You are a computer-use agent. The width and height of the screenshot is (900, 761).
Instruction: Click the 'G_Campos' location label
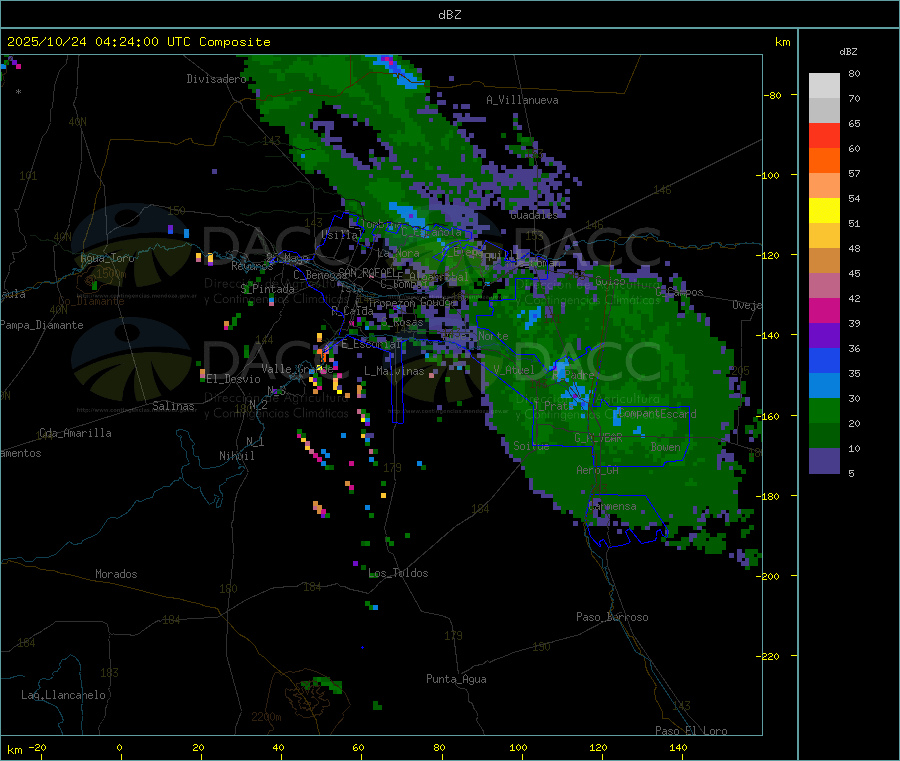[680, 292]
